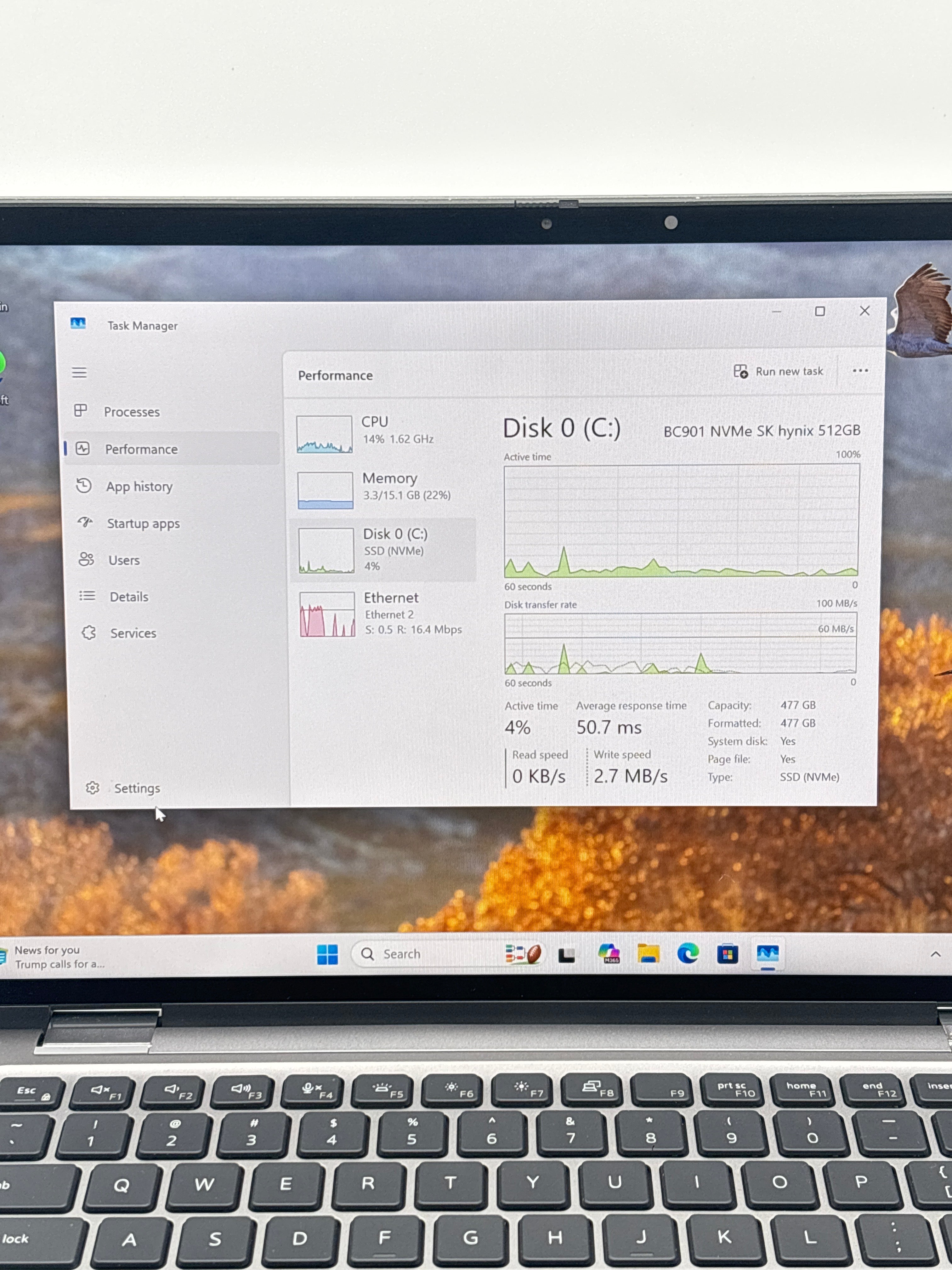
Task: Open Task Manager Settings
Action: click(x=137, y=788)
